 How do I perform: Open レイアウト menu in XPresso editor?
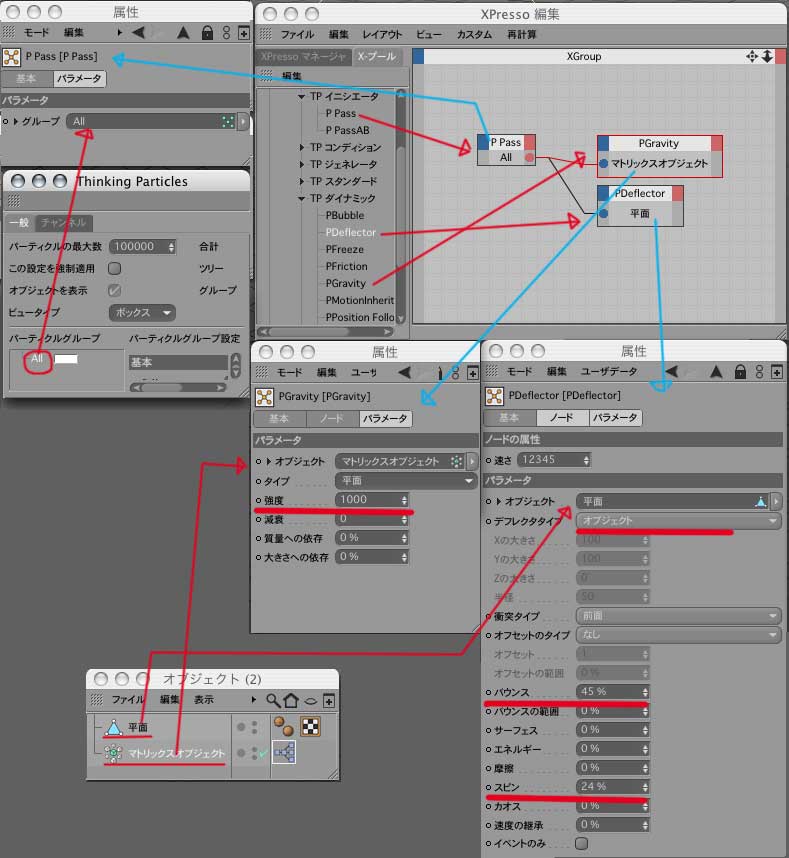click(381, 34)
